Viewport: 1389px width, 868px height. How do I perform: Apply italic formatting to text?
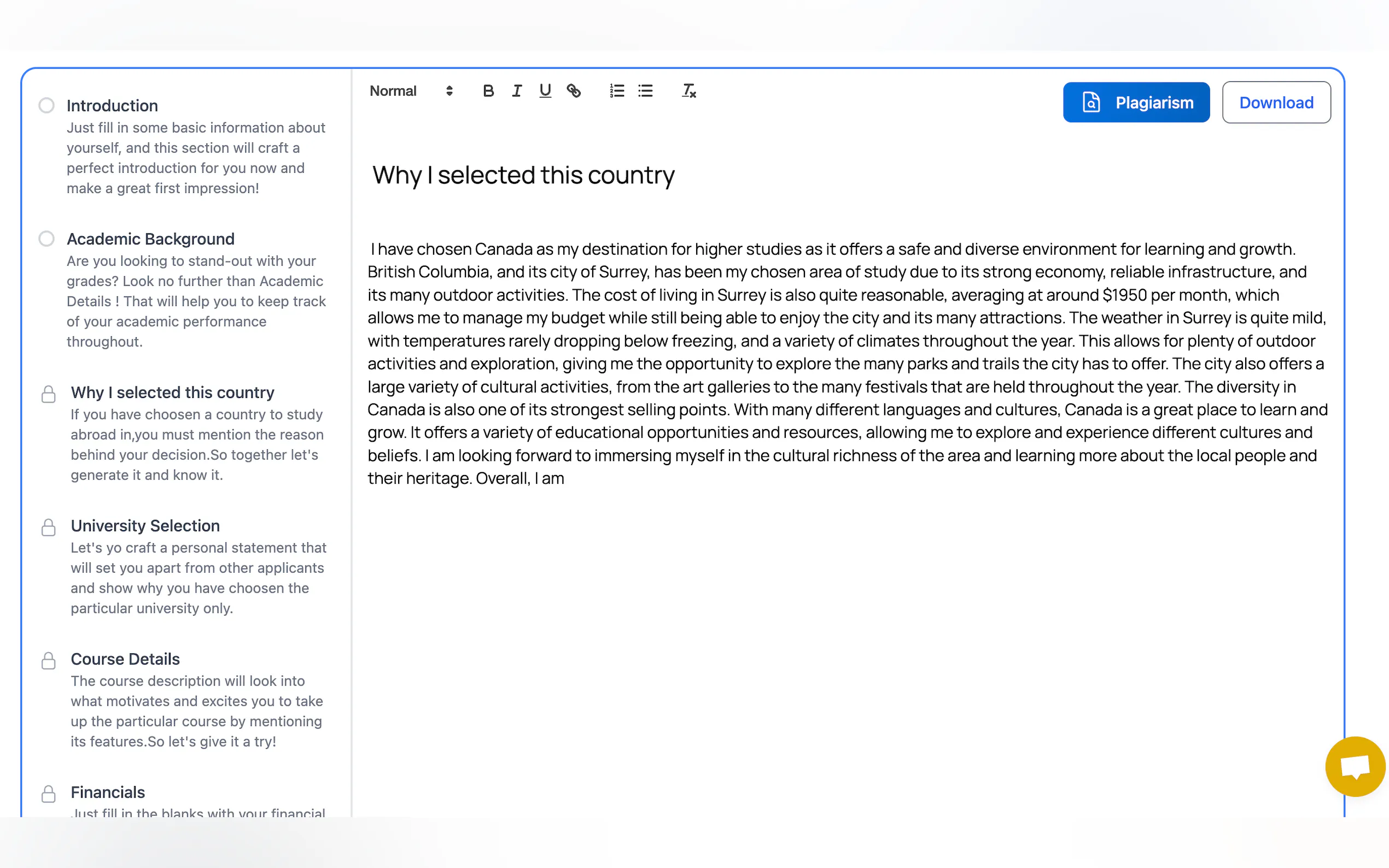(x=516, y=91)
